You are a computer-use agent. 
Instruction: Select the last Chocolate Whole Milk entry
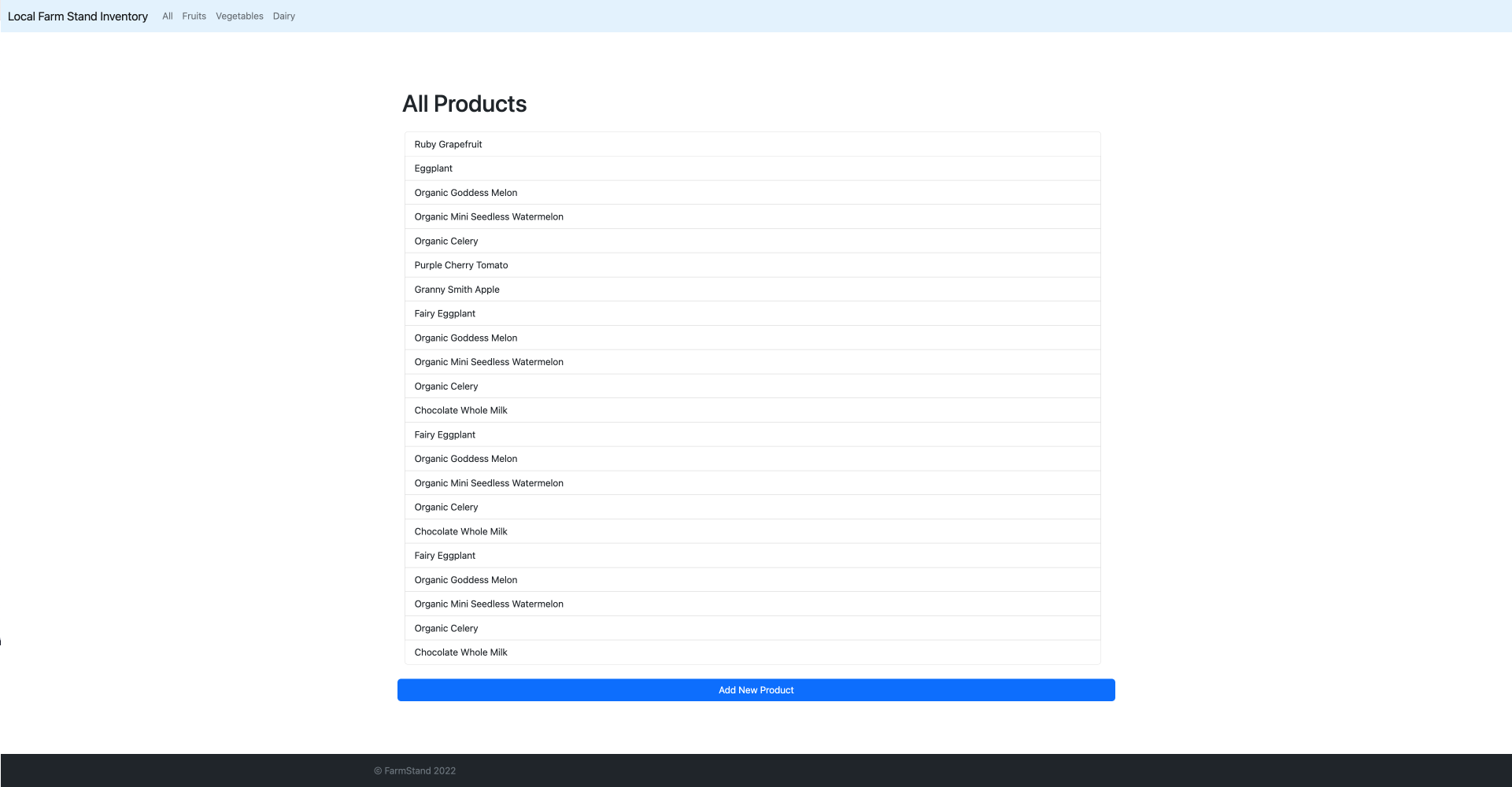(460, 652)
